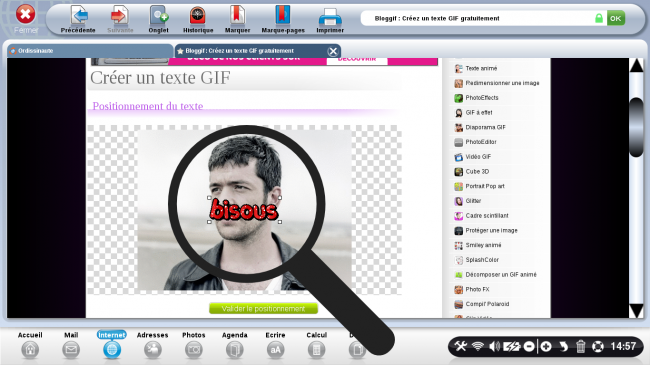Viewport: 650px width, 365px height.
Task: Click the volume speaker tray icon
Action: pos(494,346)
